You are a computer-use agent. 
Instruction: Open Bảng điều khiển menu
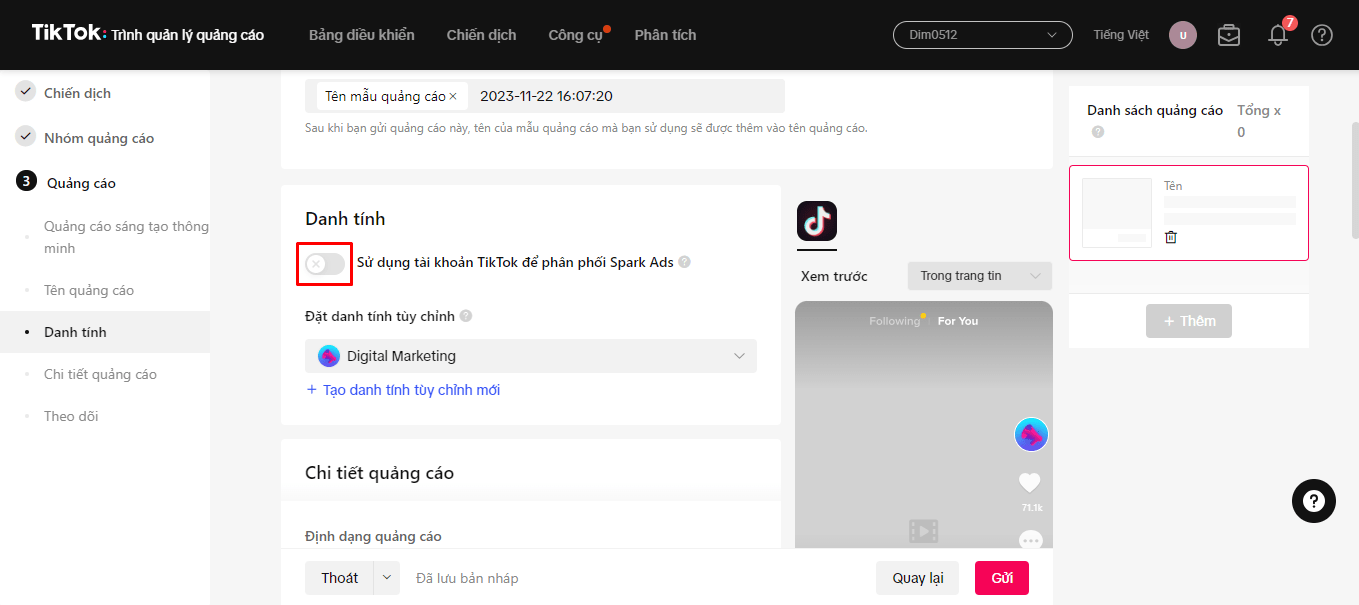tap(362, 35)
